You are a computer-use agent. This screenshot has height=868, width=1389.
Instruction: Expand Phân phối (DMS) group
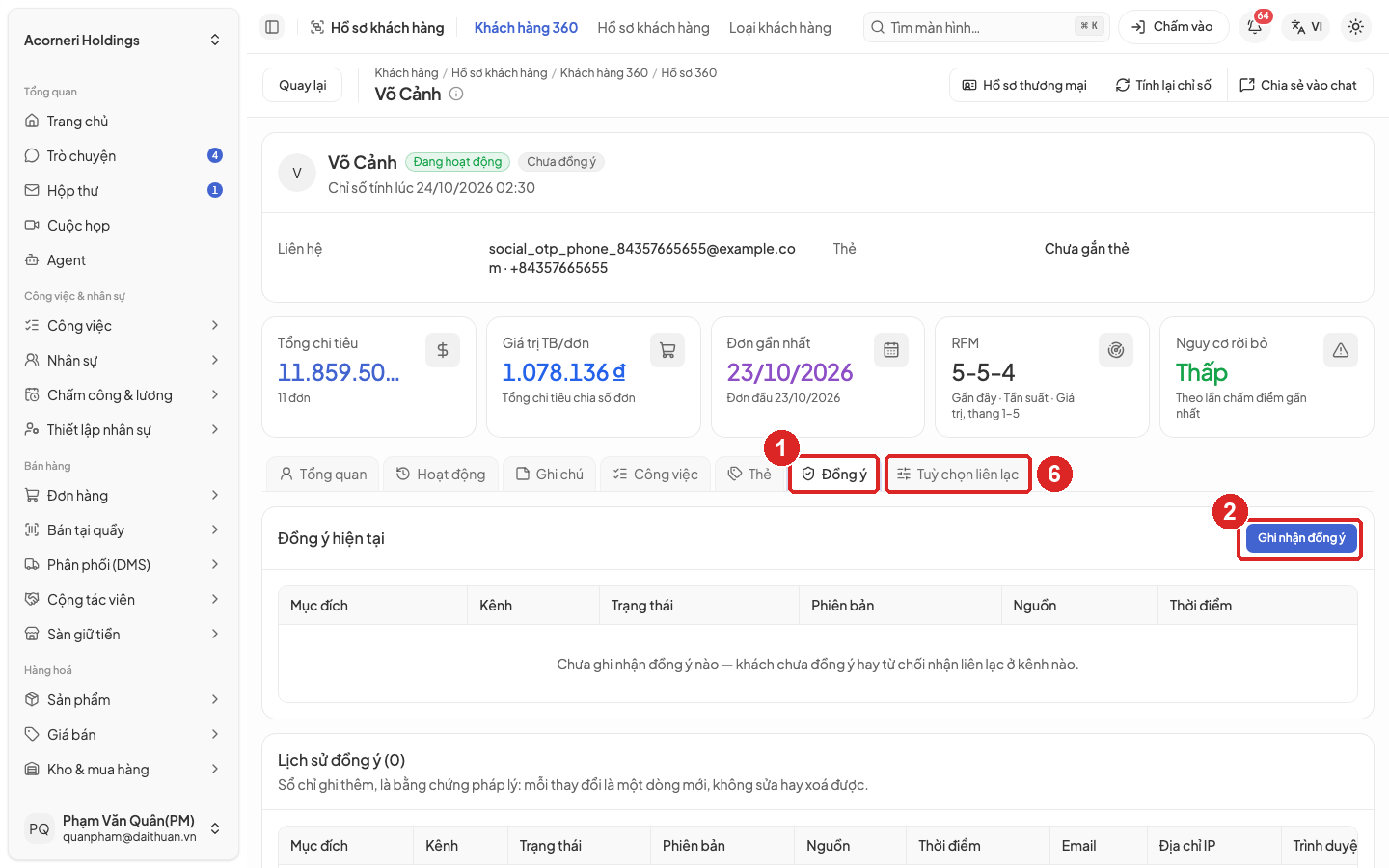pos(123,565)
